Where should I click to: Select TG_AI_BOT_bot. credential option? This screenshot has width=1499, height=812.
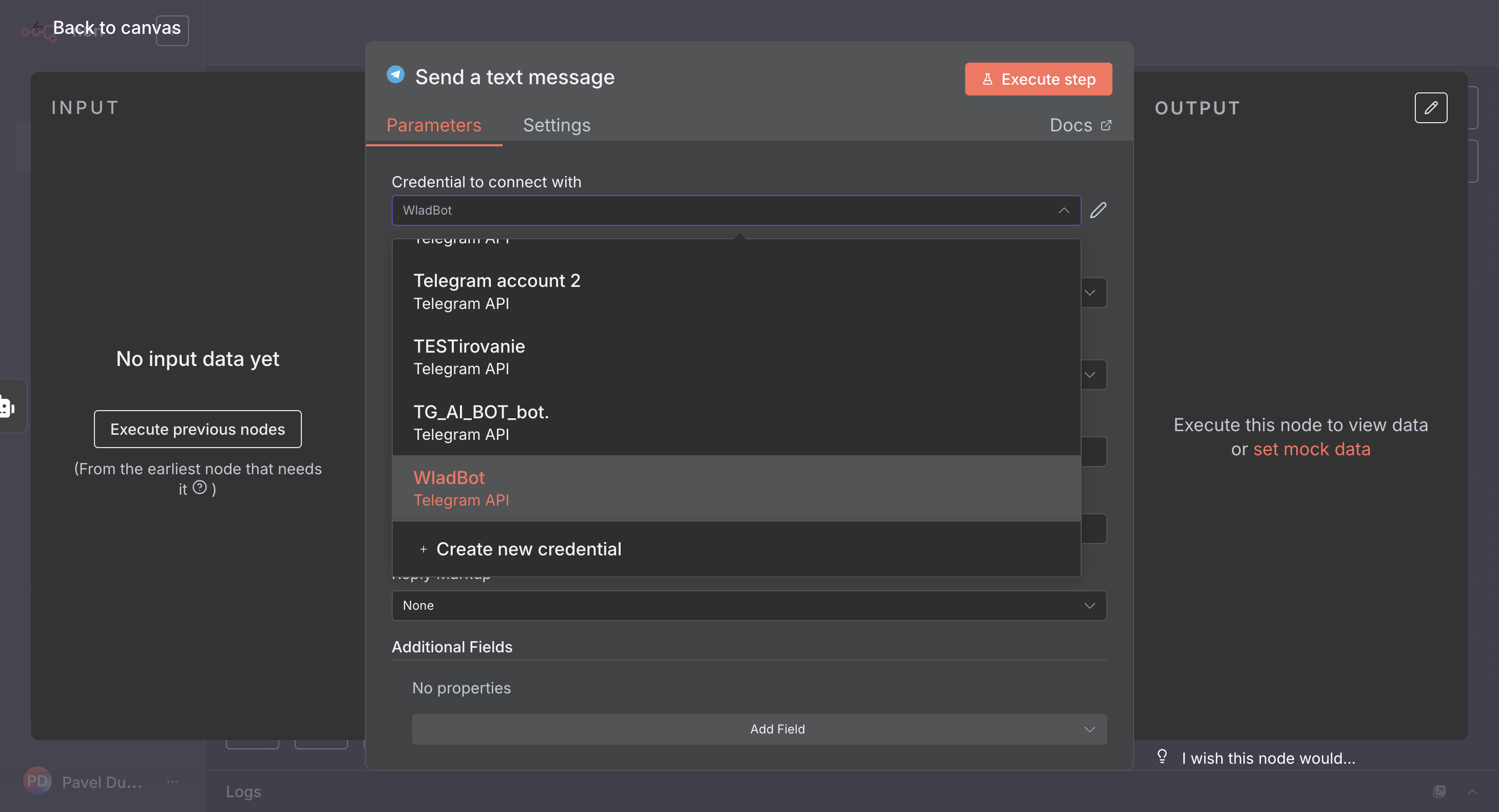click(x=481, y=422)
